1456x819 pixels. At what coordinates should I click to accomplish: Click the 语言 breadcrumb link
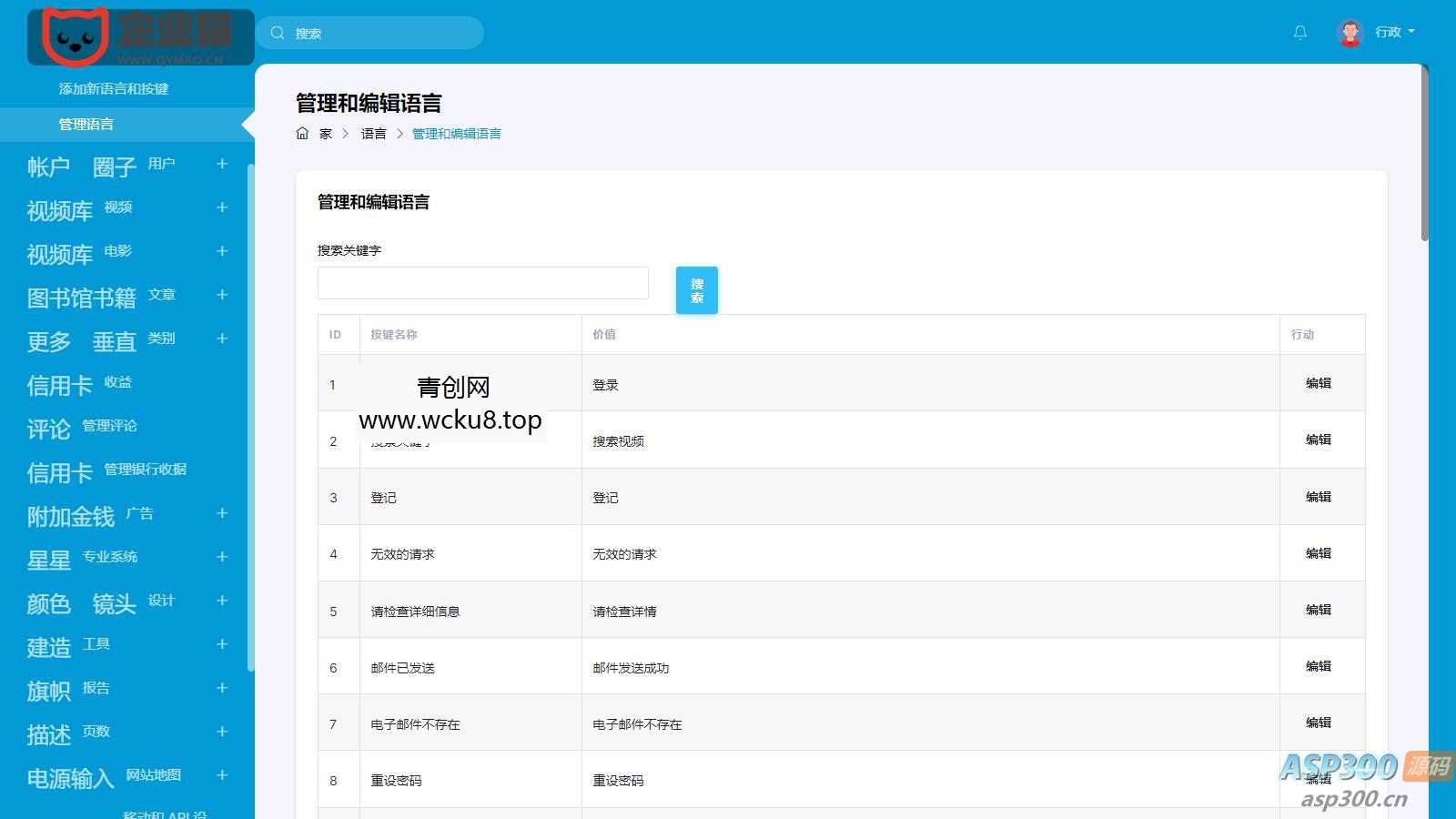coord(373,133)
